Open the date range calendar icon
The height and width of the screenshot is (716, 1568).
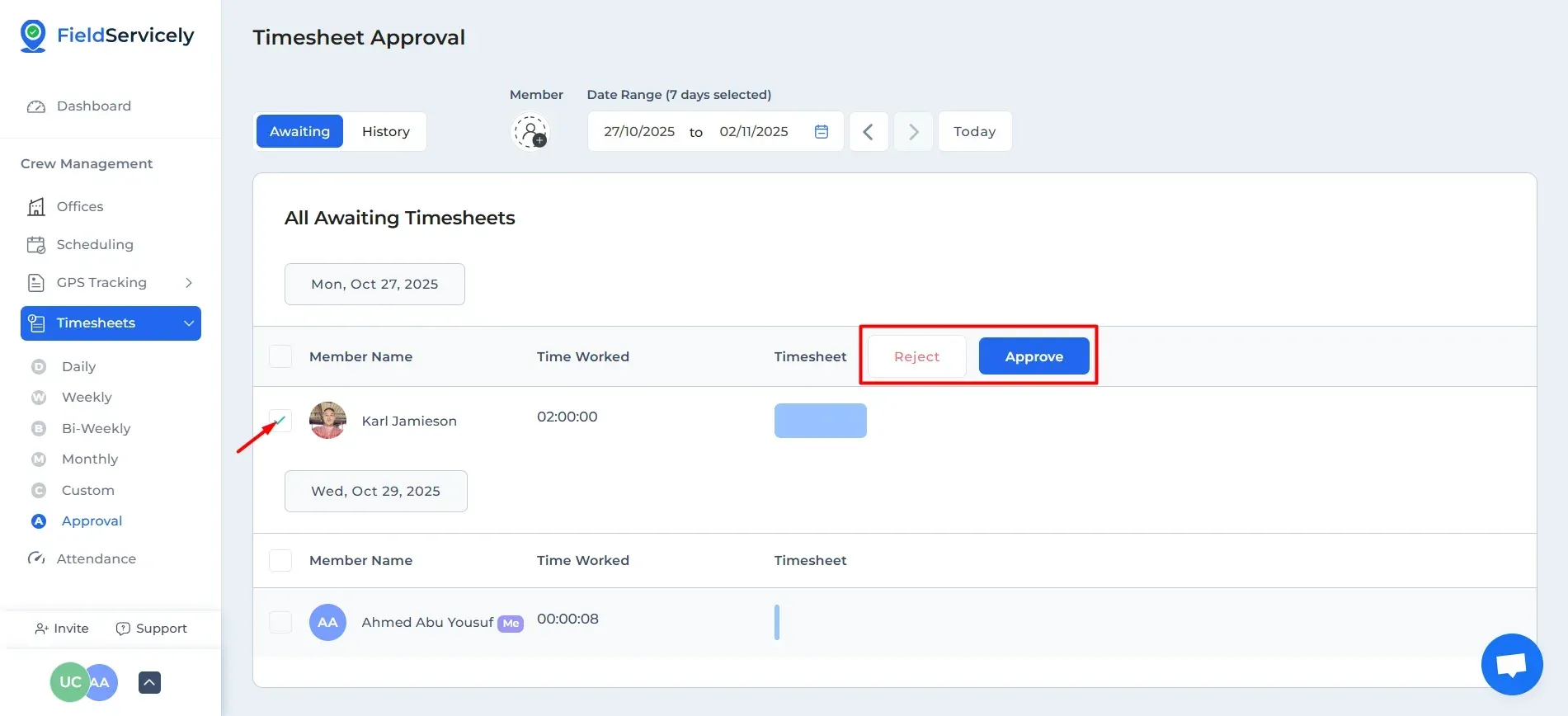pos(821,132)
